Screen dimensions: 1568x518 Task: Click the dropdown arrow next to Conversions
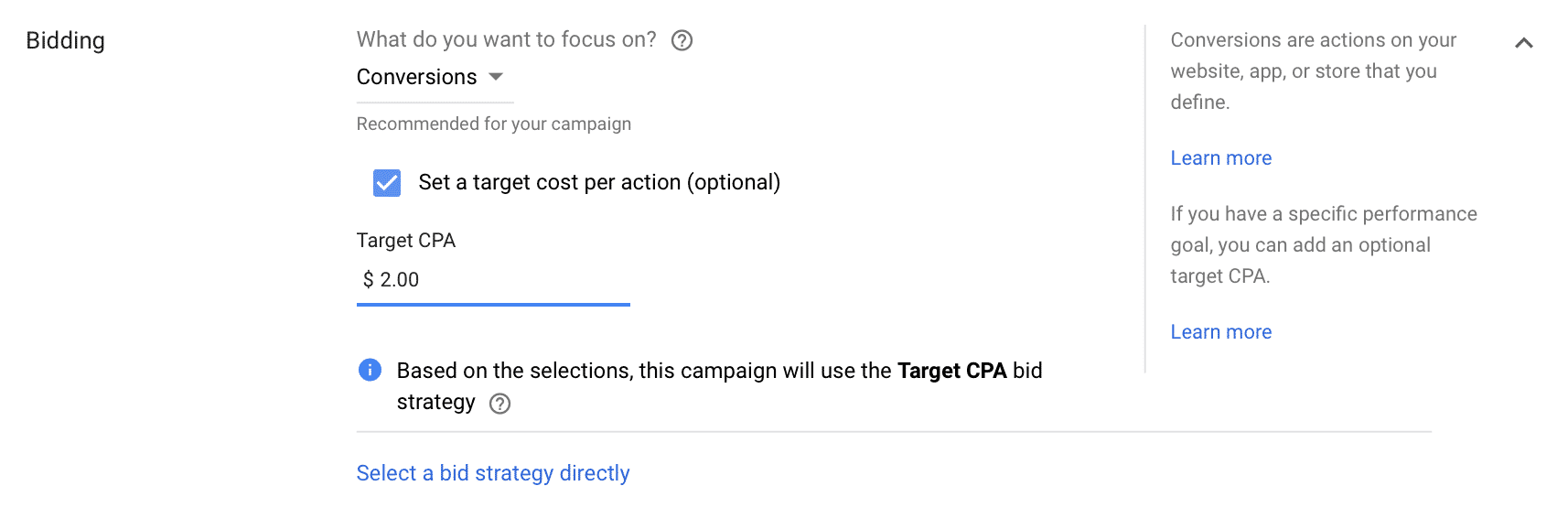point(496,77)
